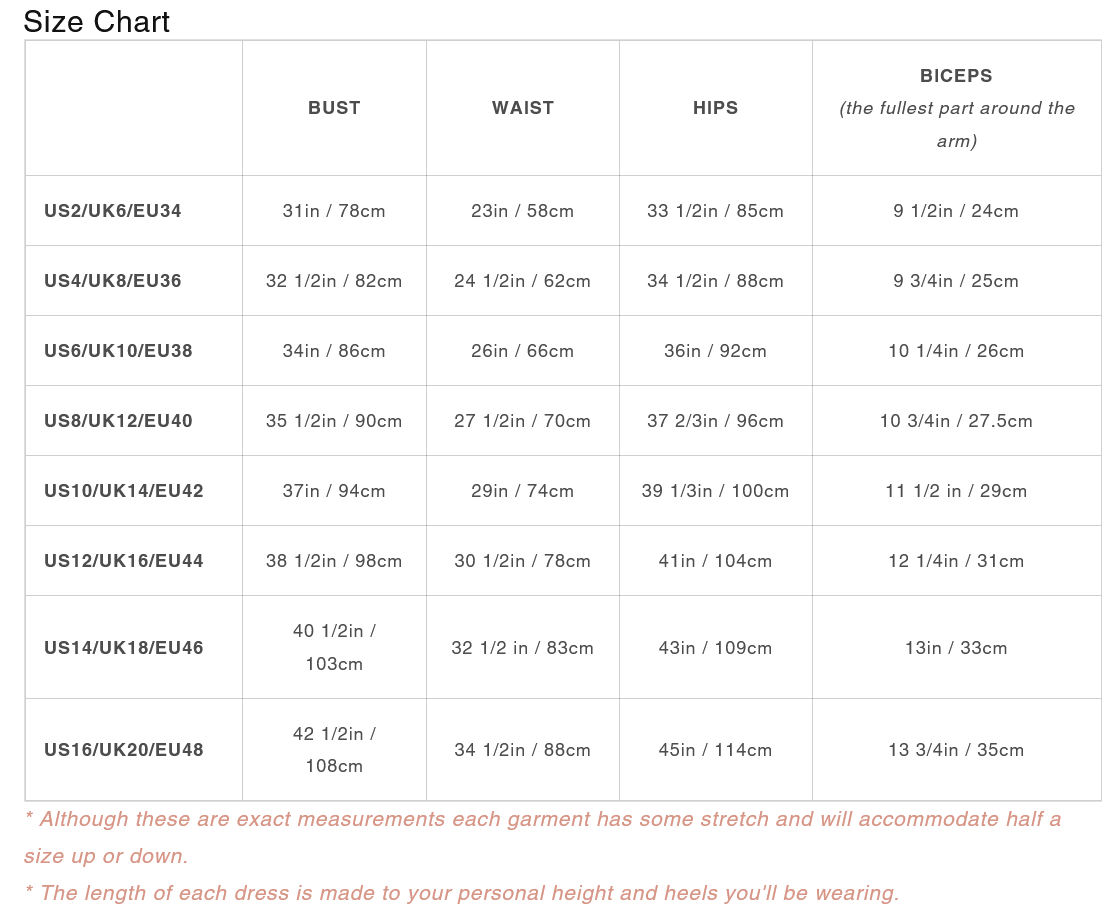
Task: Click the BICEPS column header
Action: [956, 76]
